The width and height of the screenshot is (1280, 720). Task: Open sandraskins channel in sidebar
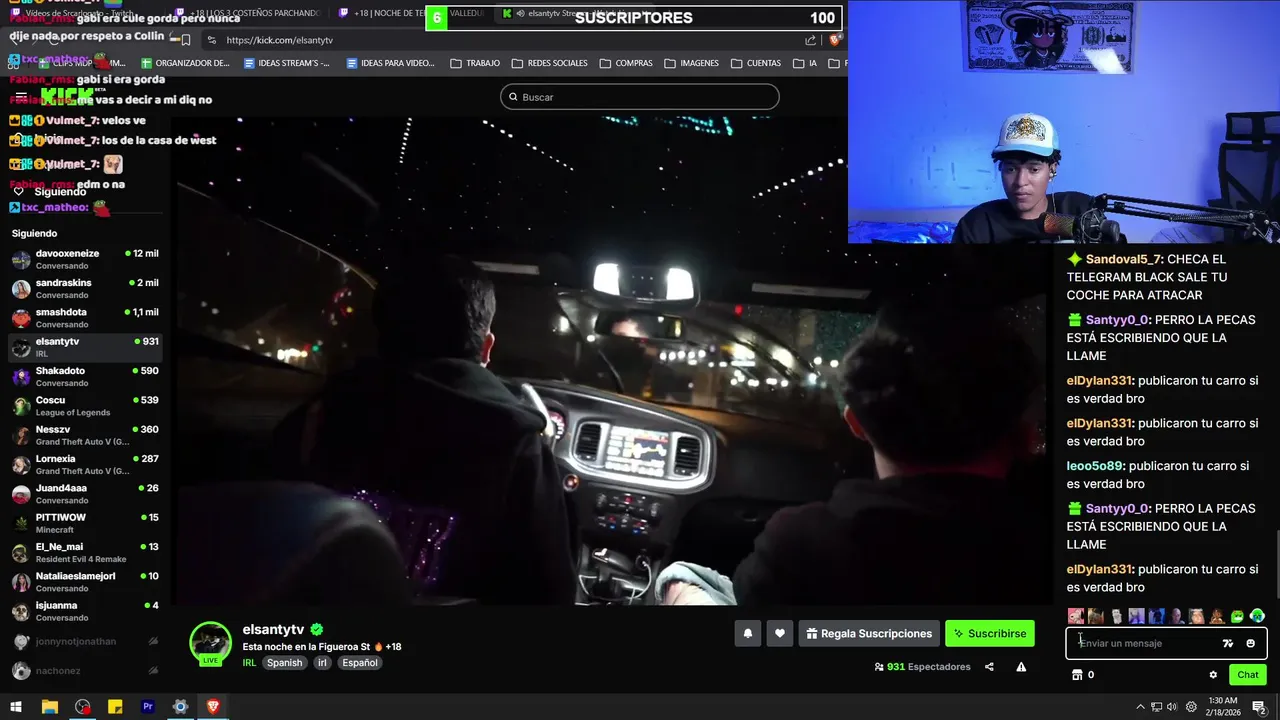click(x=85, y=289)
